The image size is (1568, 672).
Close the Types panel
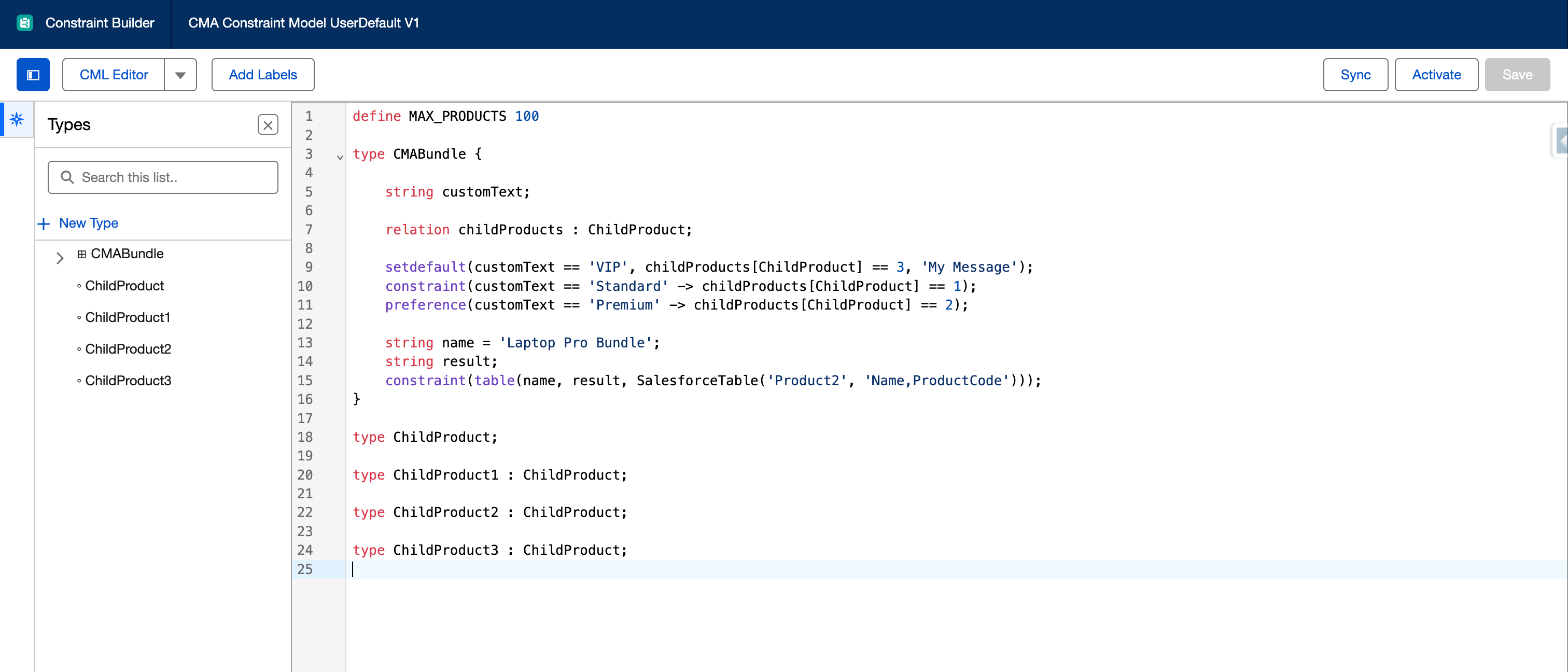(268, 125)
